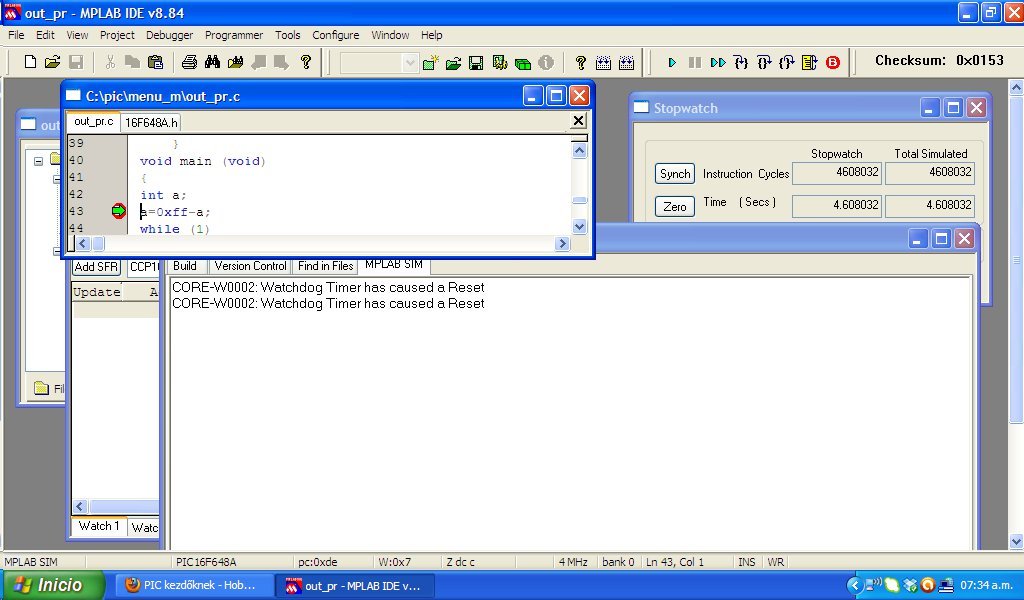Click the Find in Files icon
This screenshot has width=1024, height=600.
(x=235, y=62)
